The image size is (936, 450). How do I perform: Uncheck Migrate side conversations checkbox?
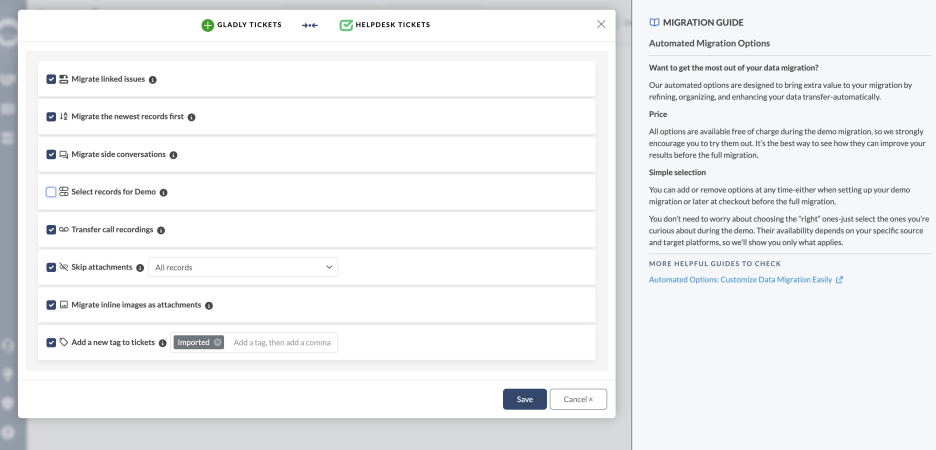(x=51, y=155)
